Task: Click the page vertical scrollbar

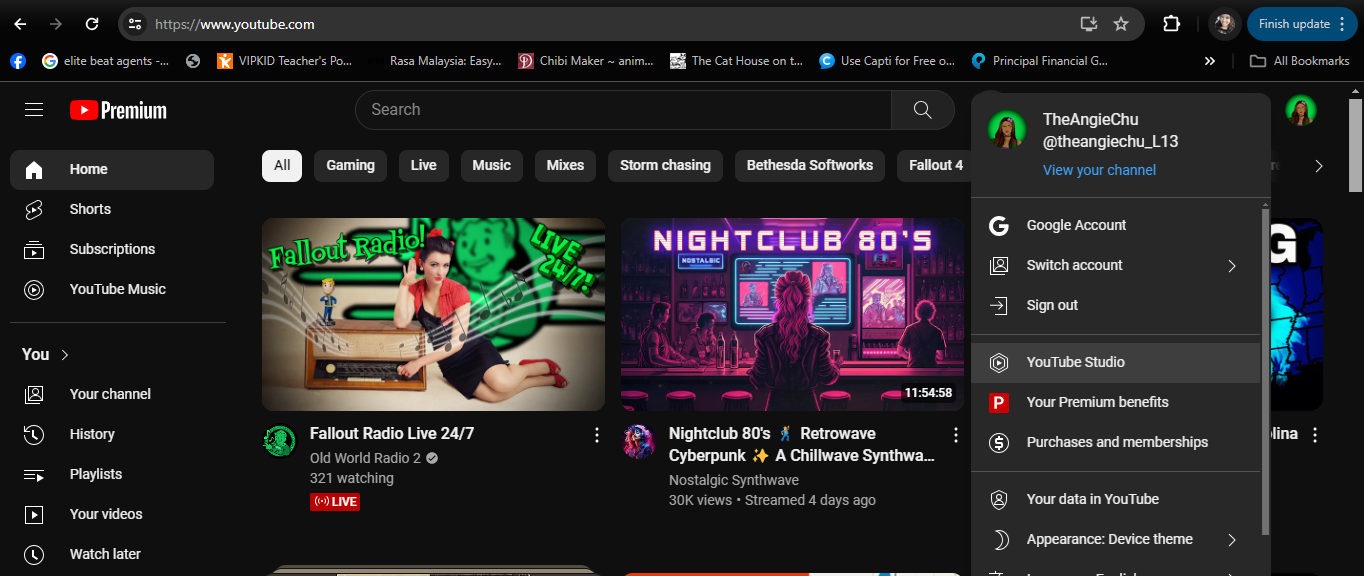Action: (x=1355, y=145)
